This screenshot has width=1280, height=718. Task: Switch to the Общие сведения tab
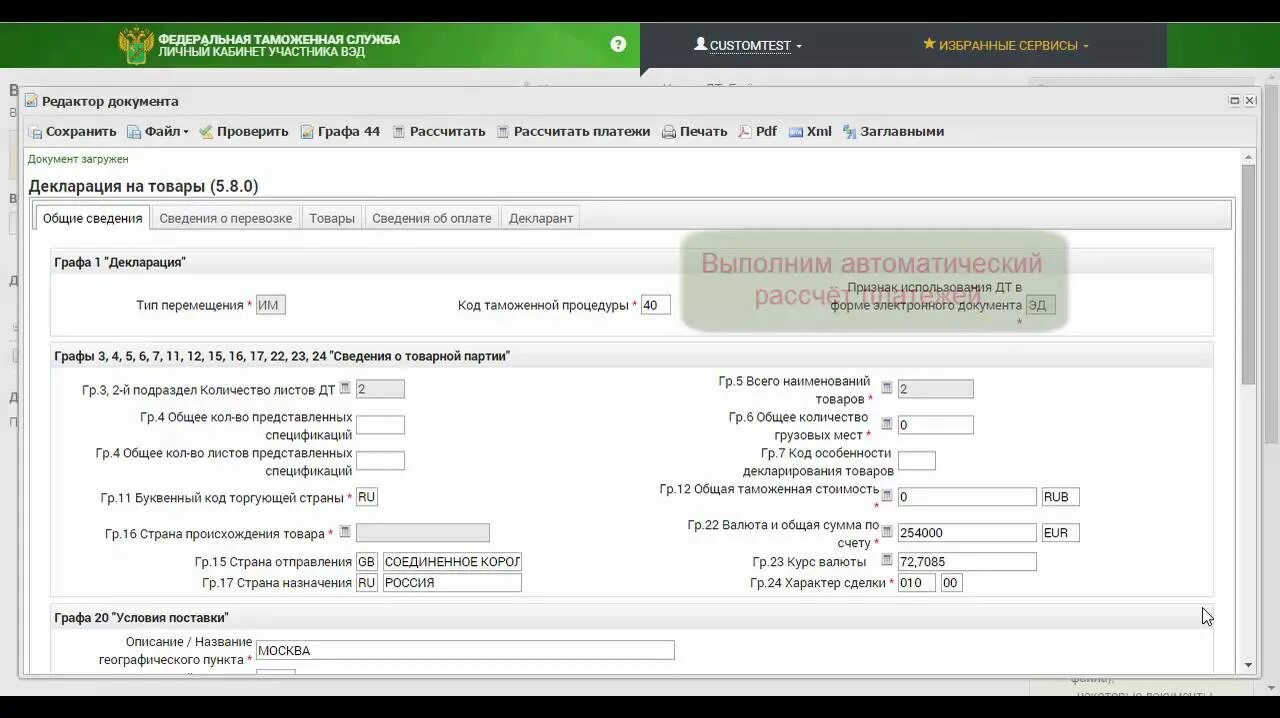coord(92,218)
